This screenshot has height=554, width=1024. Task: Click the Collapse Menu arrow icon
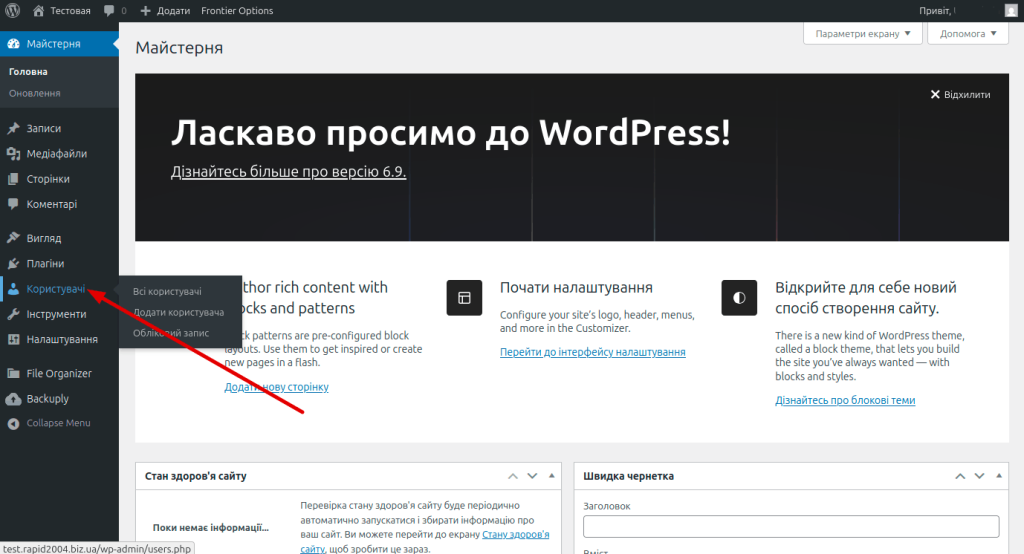pos(13,423)
